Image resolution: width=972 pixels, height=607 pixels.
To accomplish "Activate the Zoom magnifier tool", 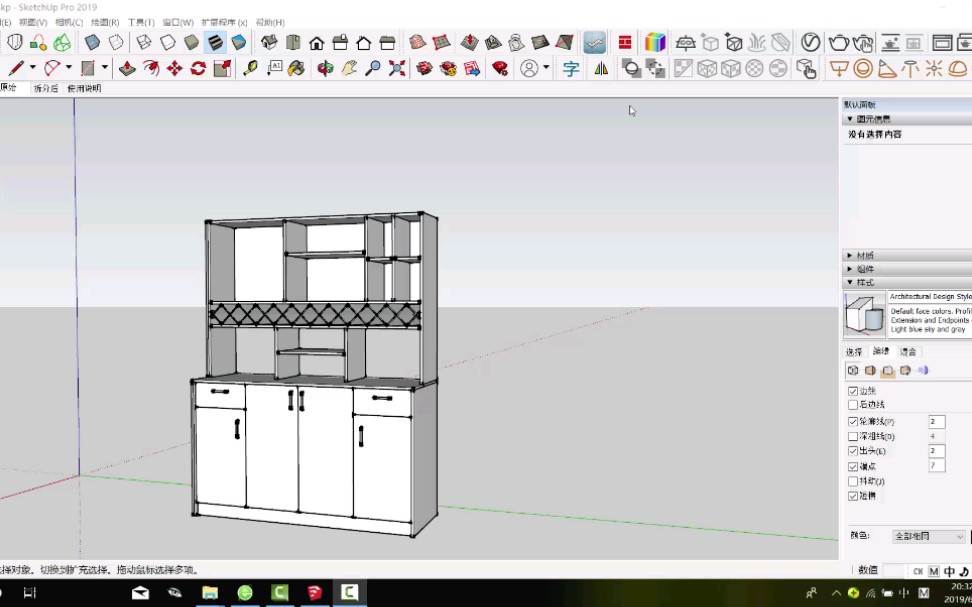I will tap(373, 68).
